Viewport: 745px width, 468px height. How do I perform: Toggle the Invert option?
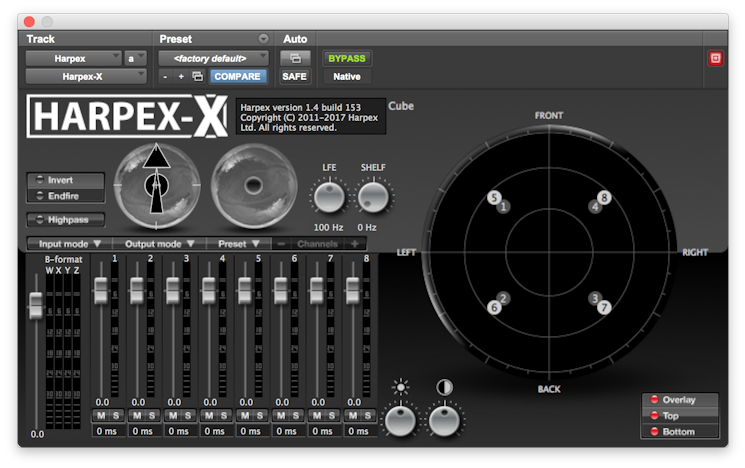pyautogui.click(x=66, y=180)
